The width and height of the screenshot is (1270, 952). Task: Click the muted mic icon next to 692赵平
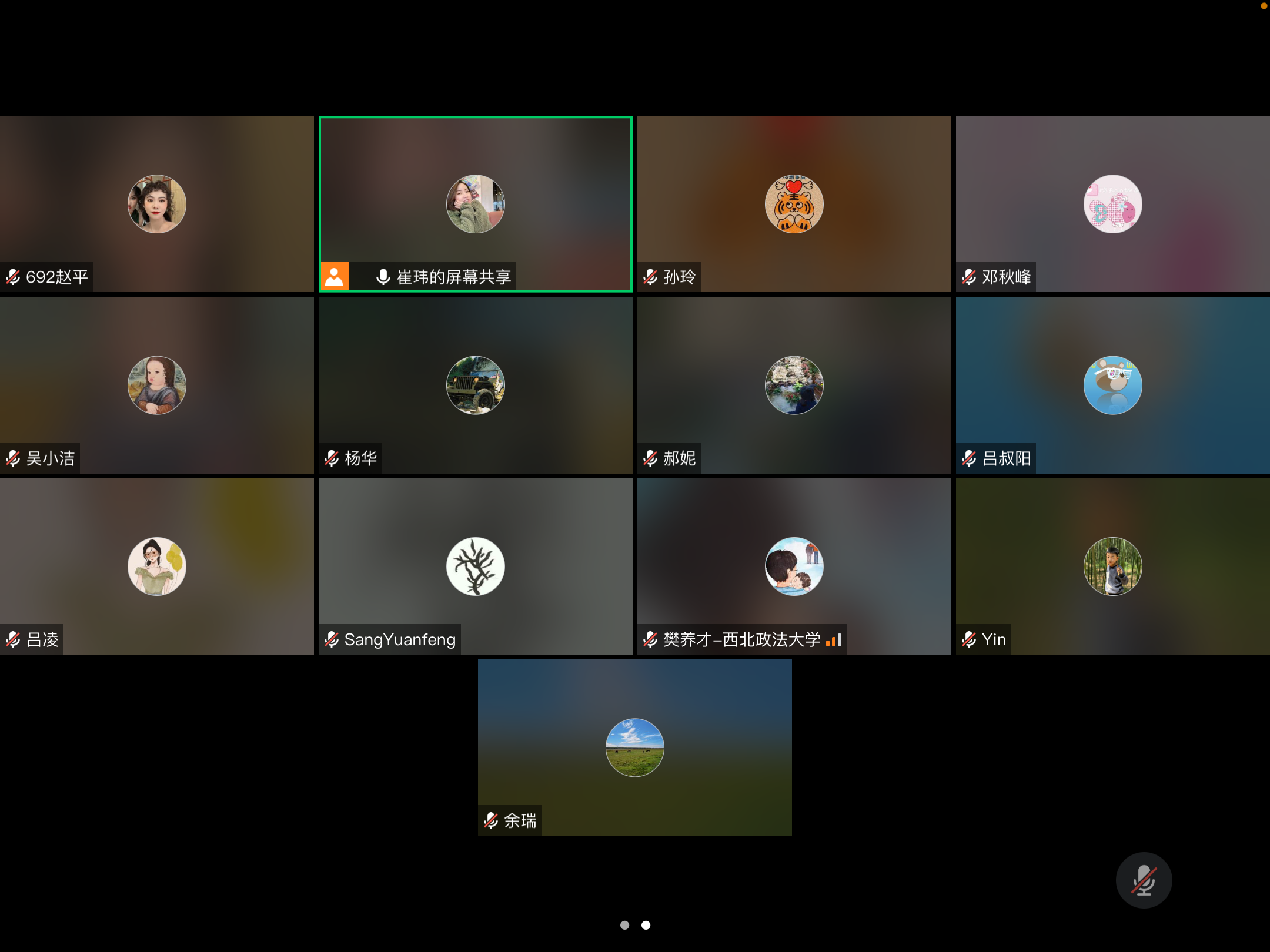pos(13,277)
